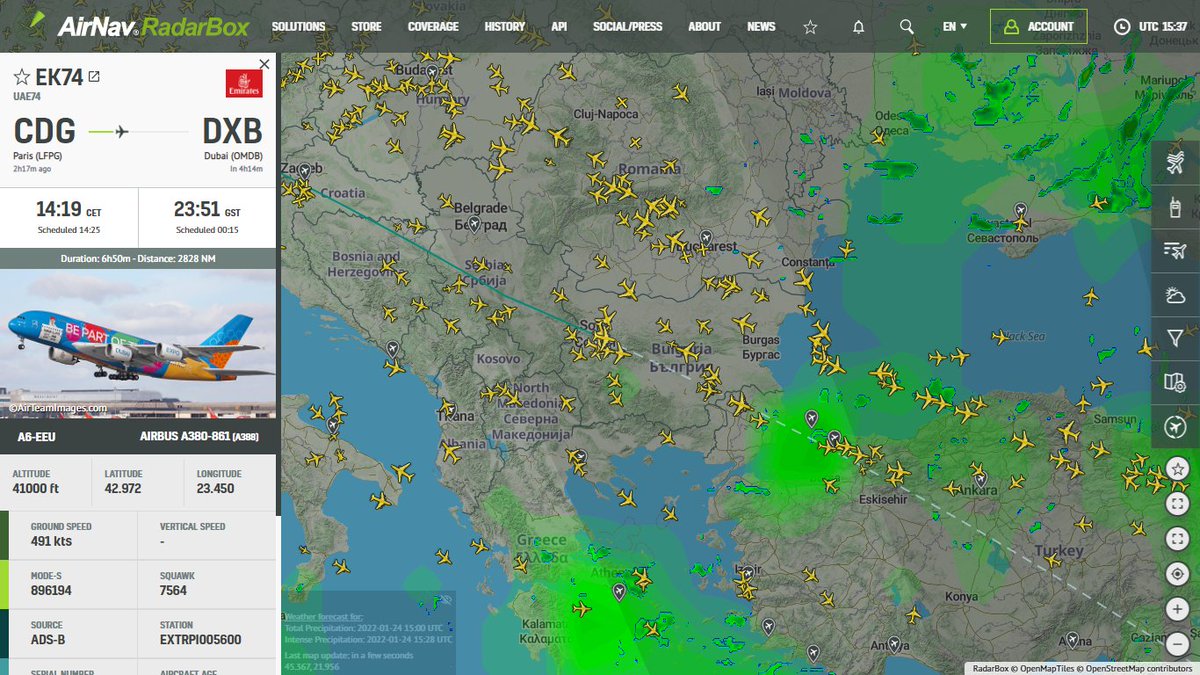Click the round star map button
The image size is (1200, 675).
(x=1177, y=469)
